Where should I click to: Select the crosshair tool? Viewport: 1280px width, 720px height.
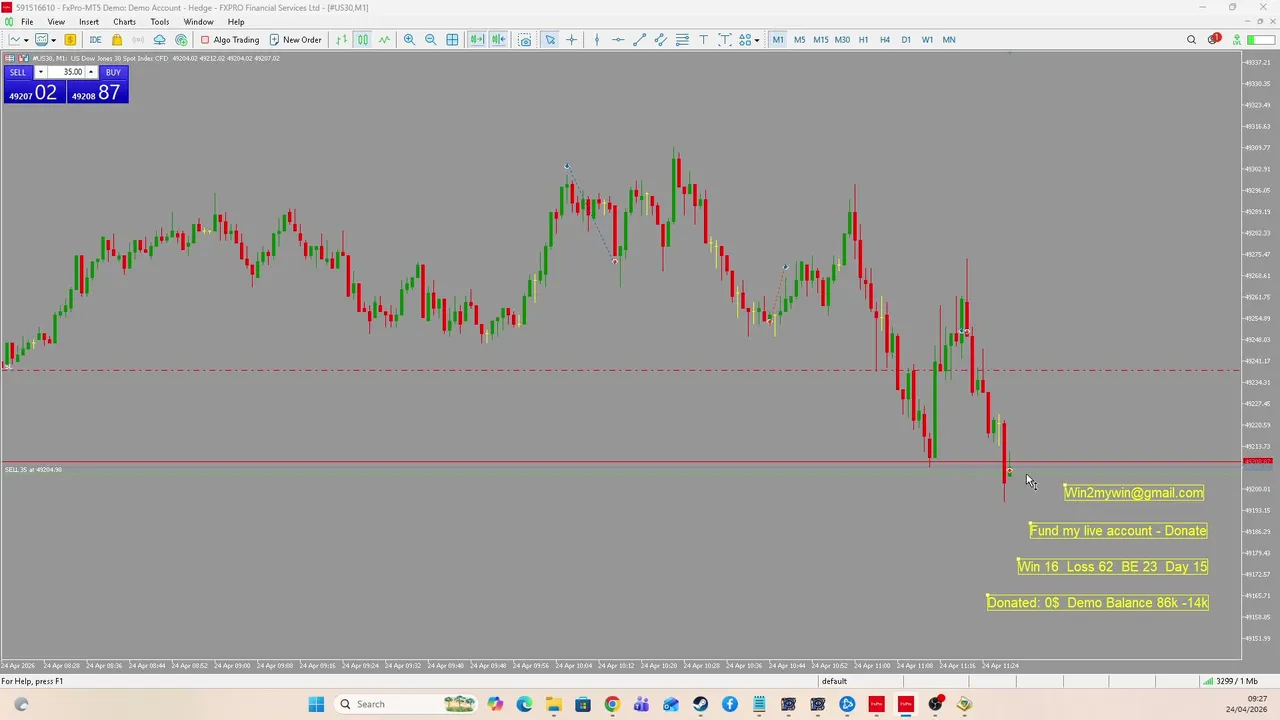(x=572, y=40)
